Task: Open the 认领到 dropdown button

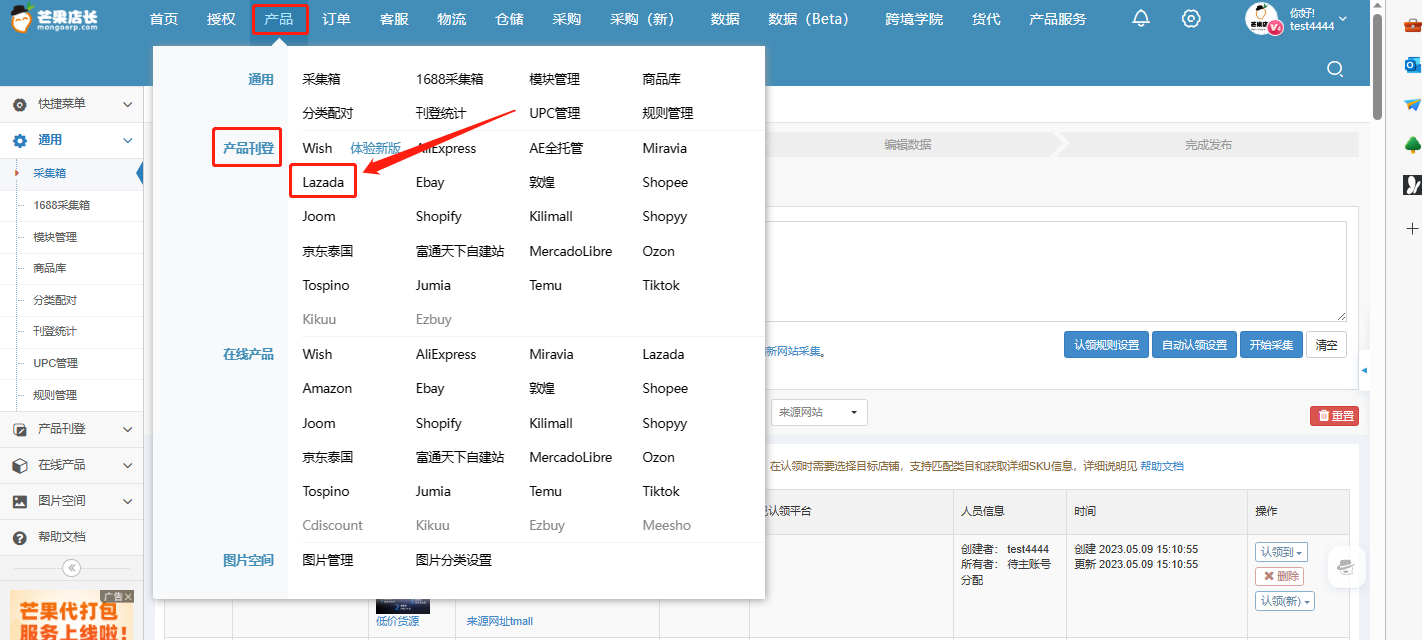Action: coord(1281,553)
